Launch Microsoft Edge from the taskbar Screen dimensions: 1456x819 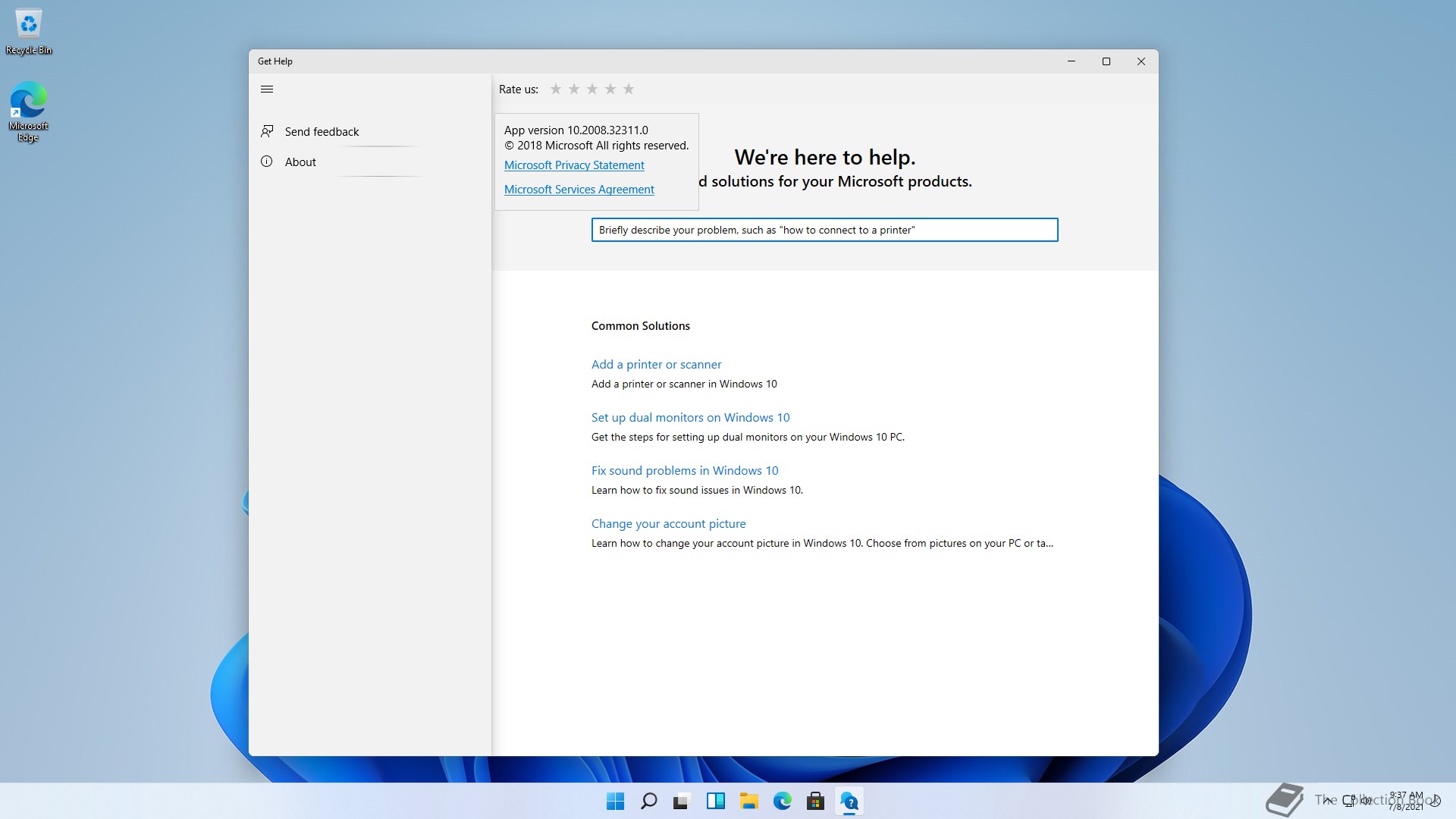[x=782, y=801]
